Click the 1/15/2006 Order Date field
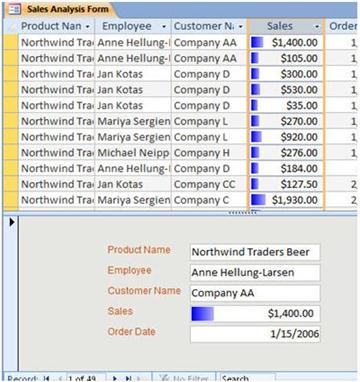The width and height of the screenshot is (360, 382). (x=255, y=334)
